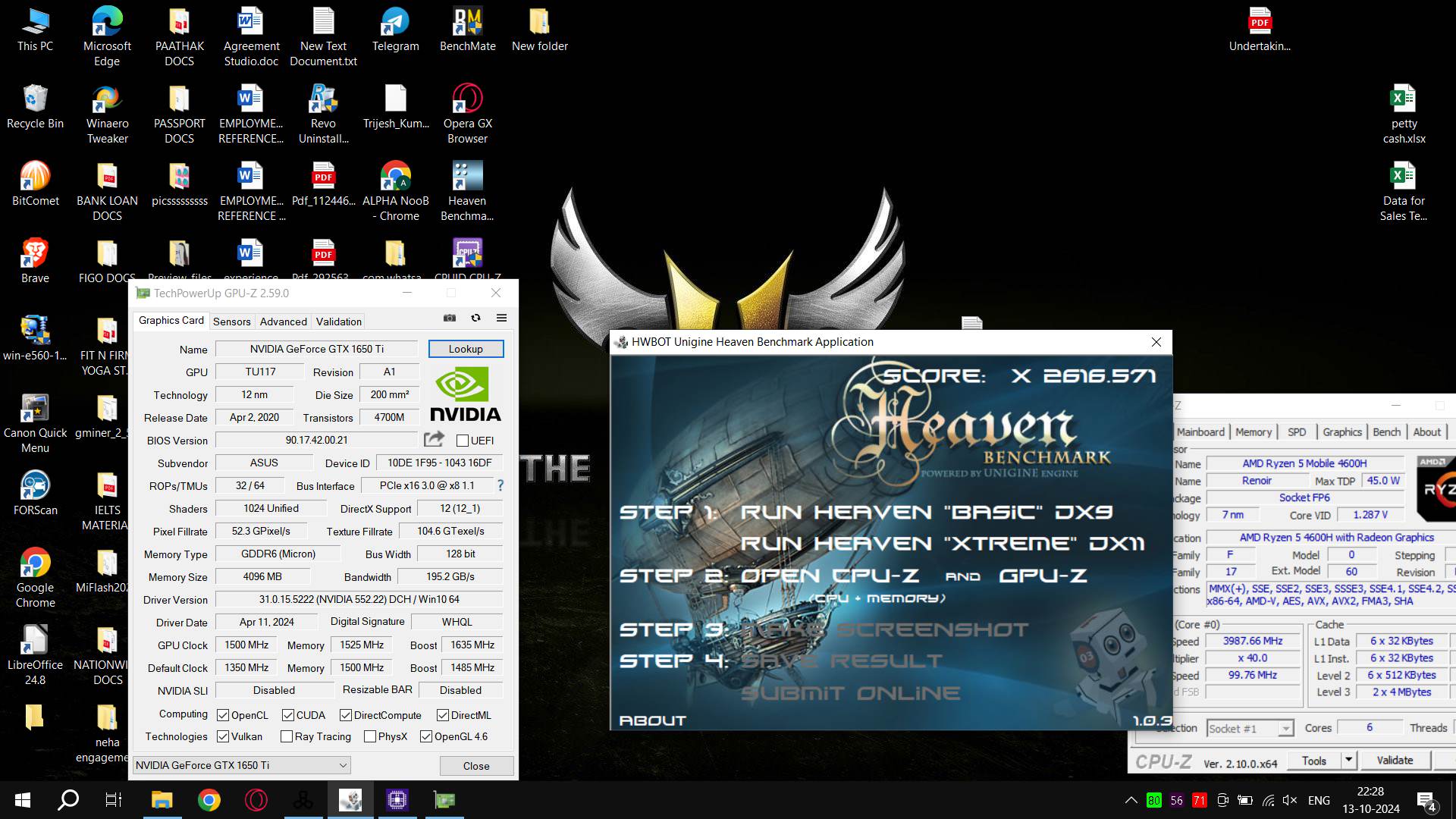Toggle the Vulkan checkbox
1456x819 pixels.
point(223,736)
